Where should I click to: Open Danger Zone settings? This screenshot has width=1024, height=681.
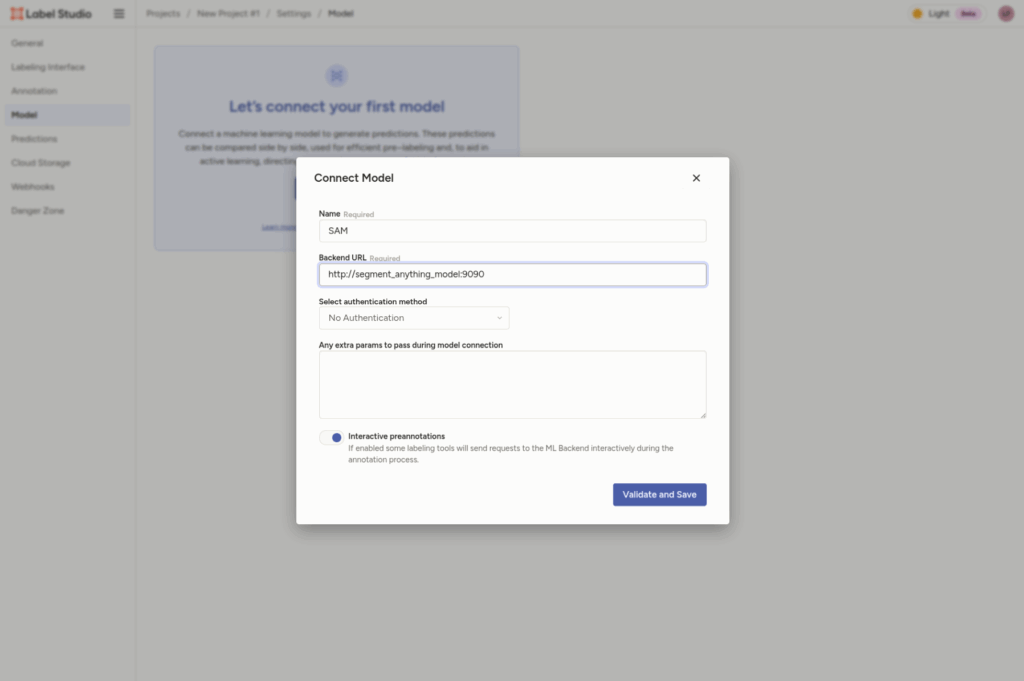[x=67, y=210]
